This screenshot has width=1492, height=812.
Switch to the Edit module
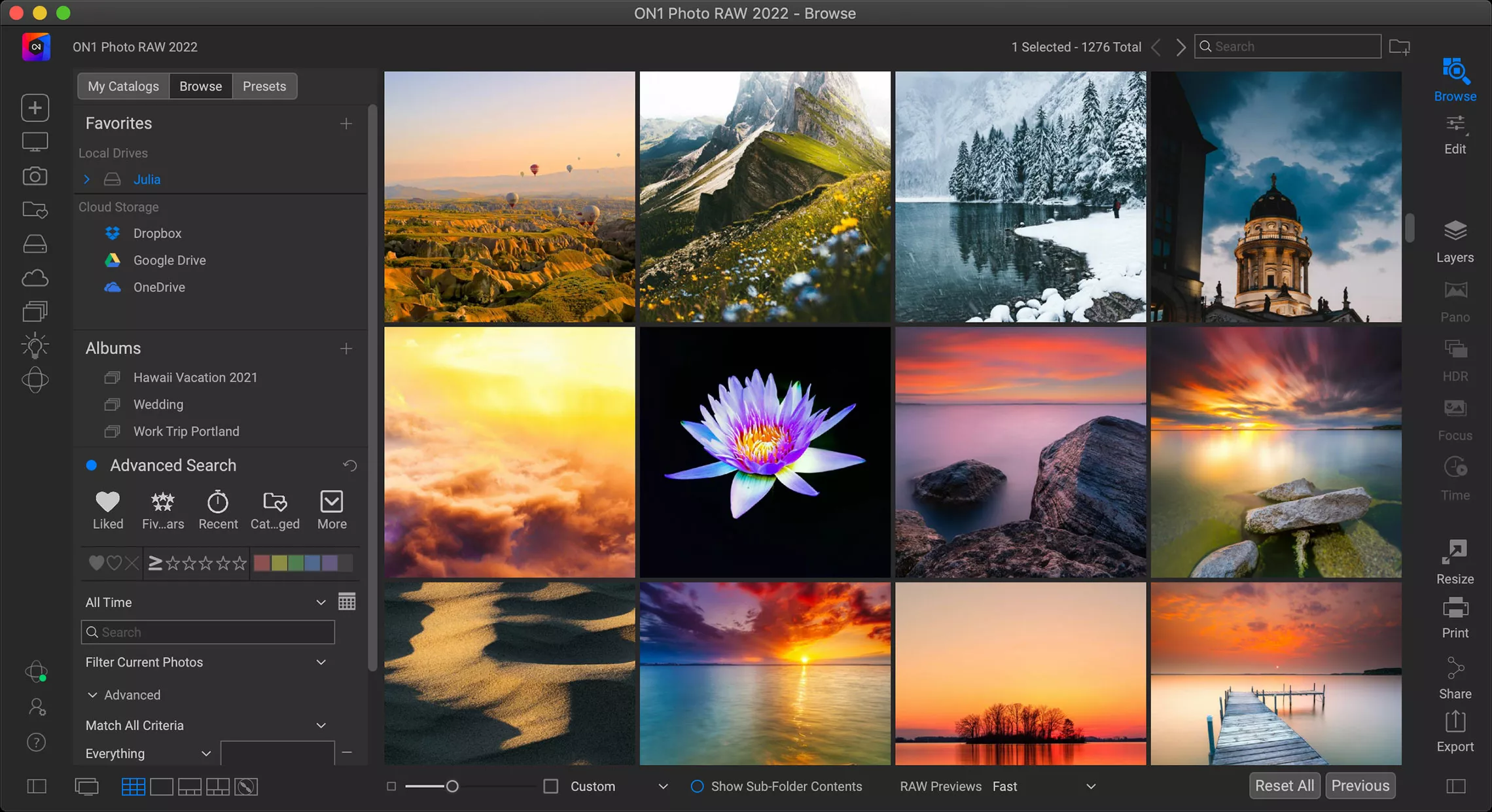[1454, 134]
